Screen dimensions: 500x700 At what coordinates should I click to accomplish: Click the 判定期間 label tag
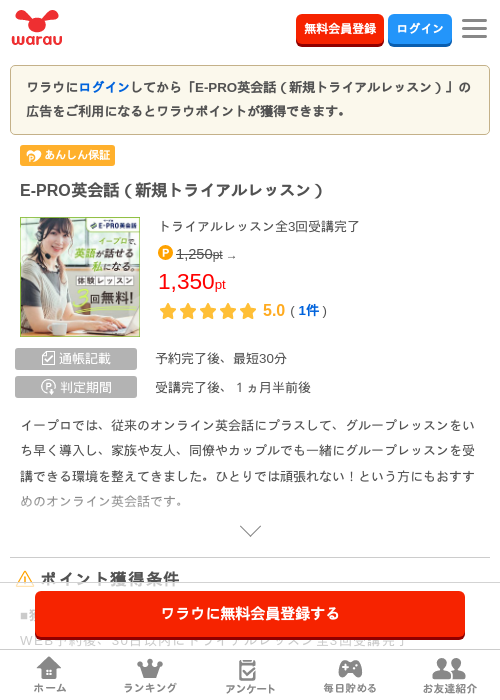pyautogui.click(x=76, y=387)
